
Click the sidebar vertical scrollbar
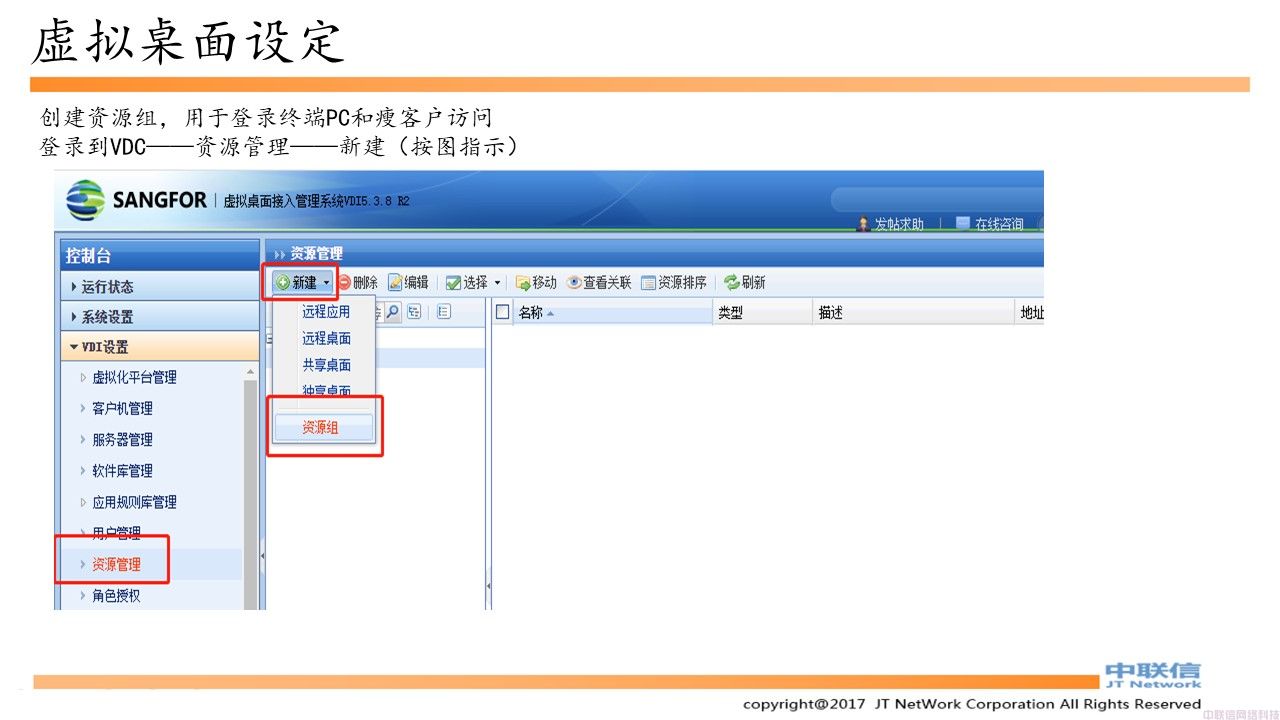[x=251, y=495]
